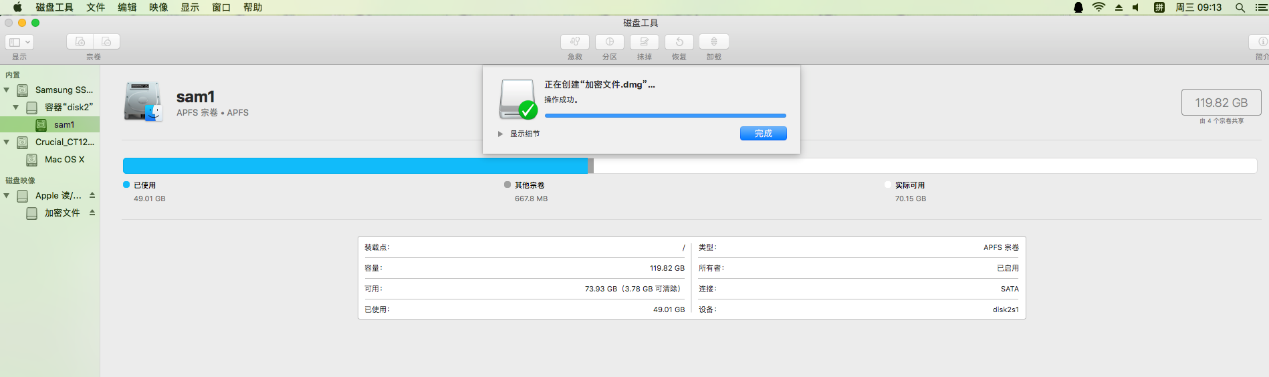1269x377 pixels.
Task: Click the 设备 disk2s1 table row
Action: click(x=858, y=309)
